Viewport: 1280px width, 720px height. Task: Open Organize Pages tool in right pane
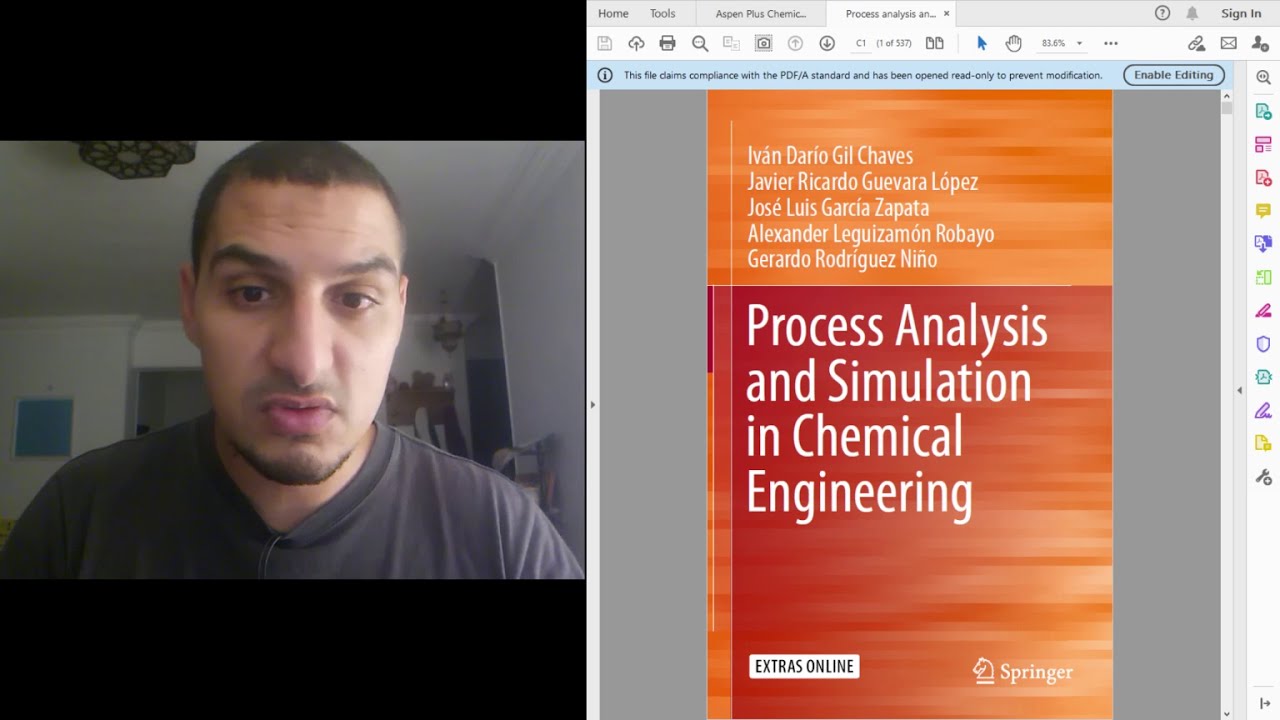[x=1263, y=145]
